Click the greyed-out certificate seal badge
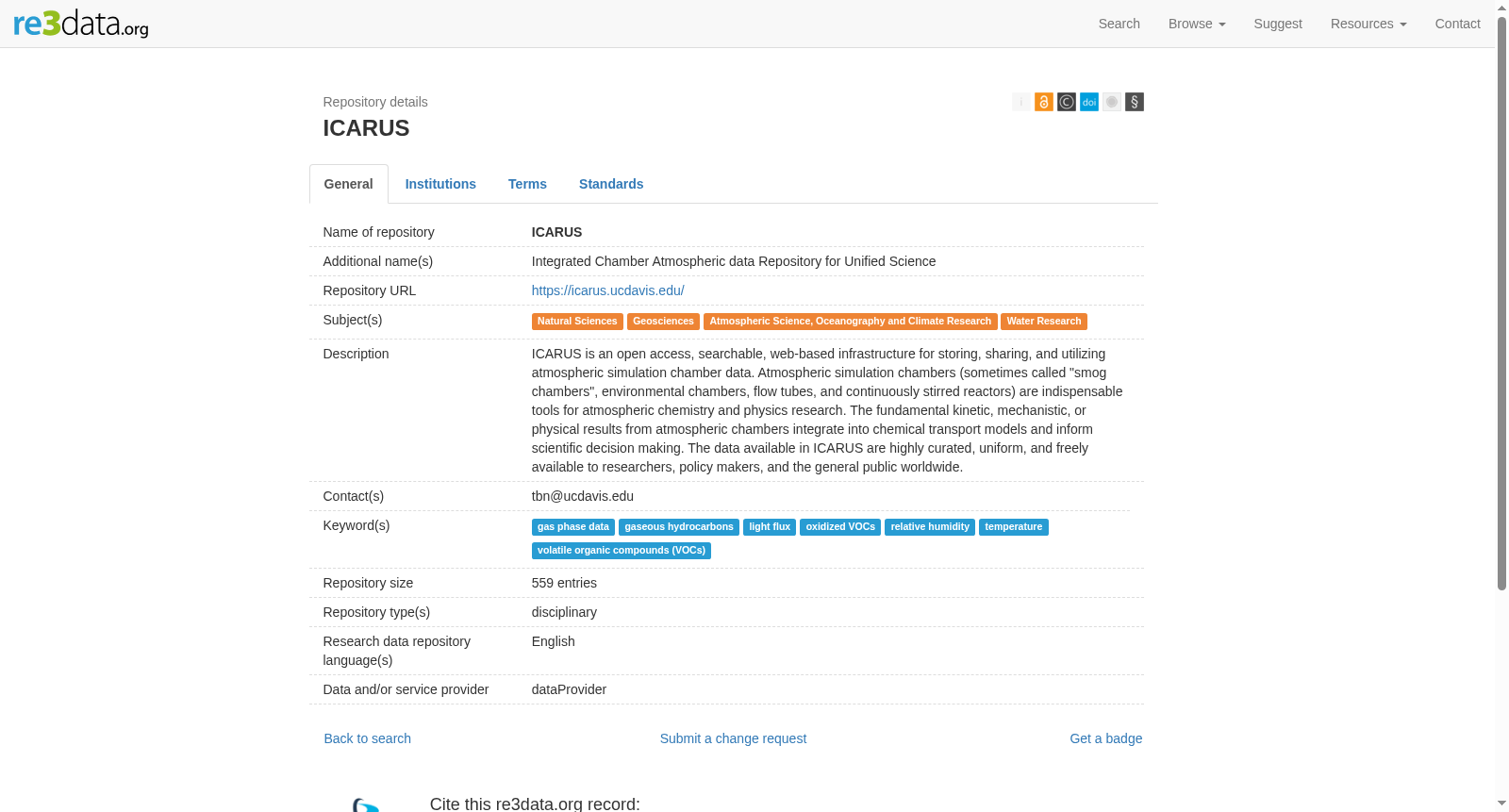 pyautogui.click(x=1112, y=102)
